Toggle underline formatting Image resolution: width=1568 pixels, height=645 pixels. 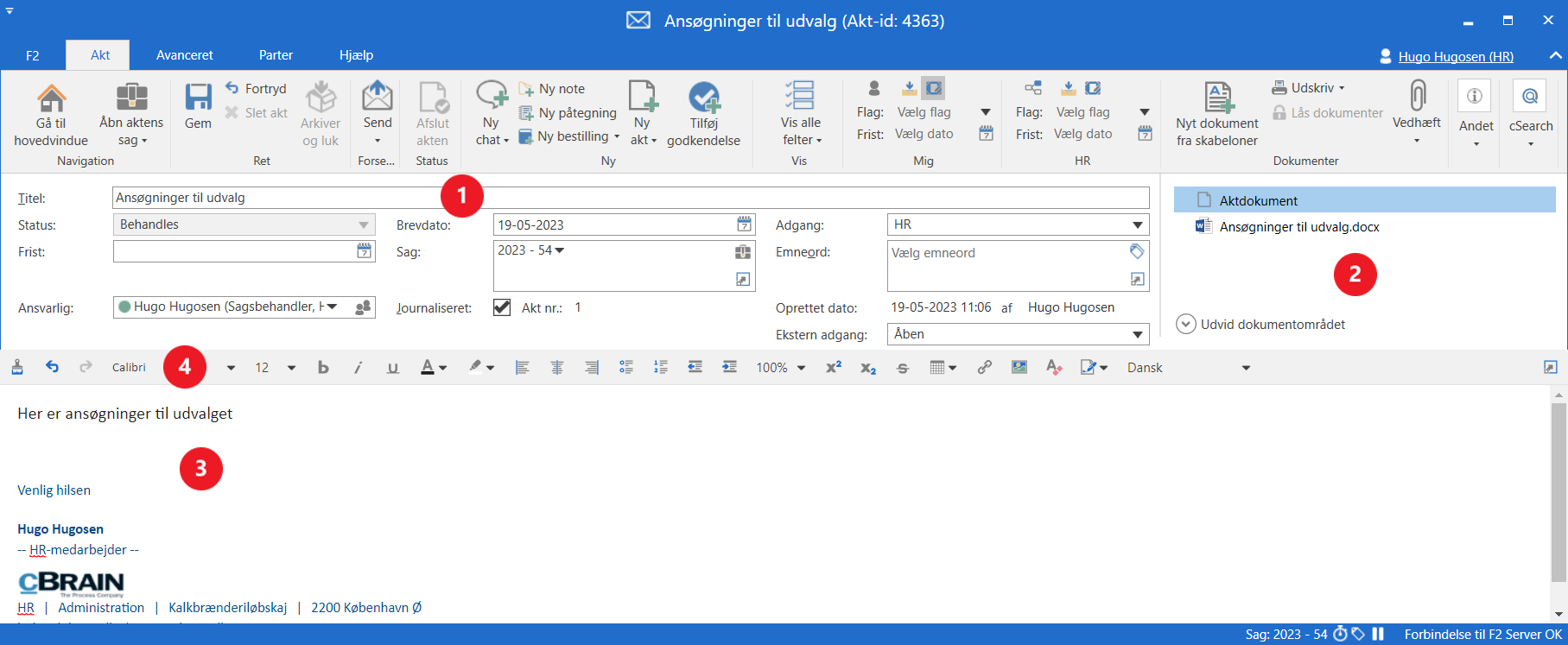tap(393, 368)
